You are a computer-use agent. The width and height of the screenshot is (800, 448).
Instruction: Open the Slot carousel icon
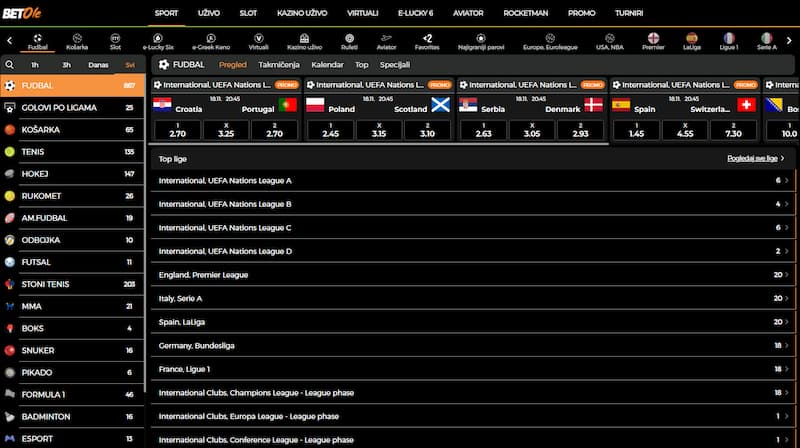pos(115,38)
